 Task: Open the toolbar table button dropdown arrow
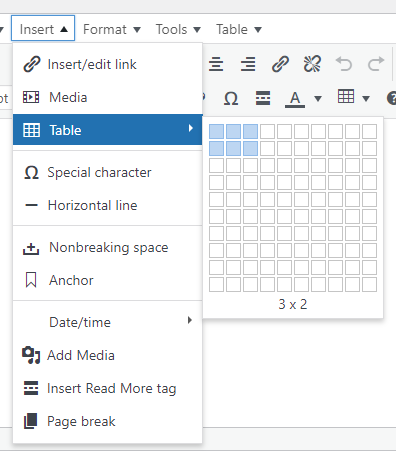pyautogui.click(x=366, y=99)
